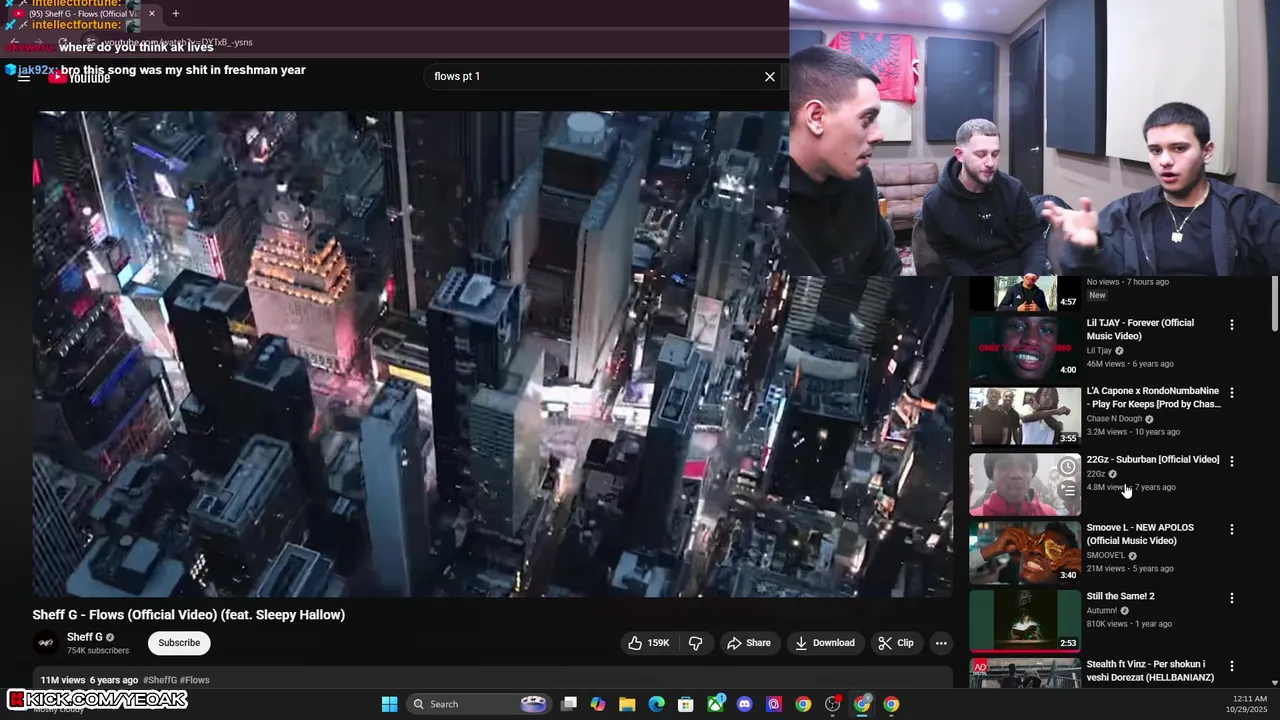This screenshot has width=1280, height=720.
Task: Open Still the Same! 2 thumbnail
Action: (1025, 621)
